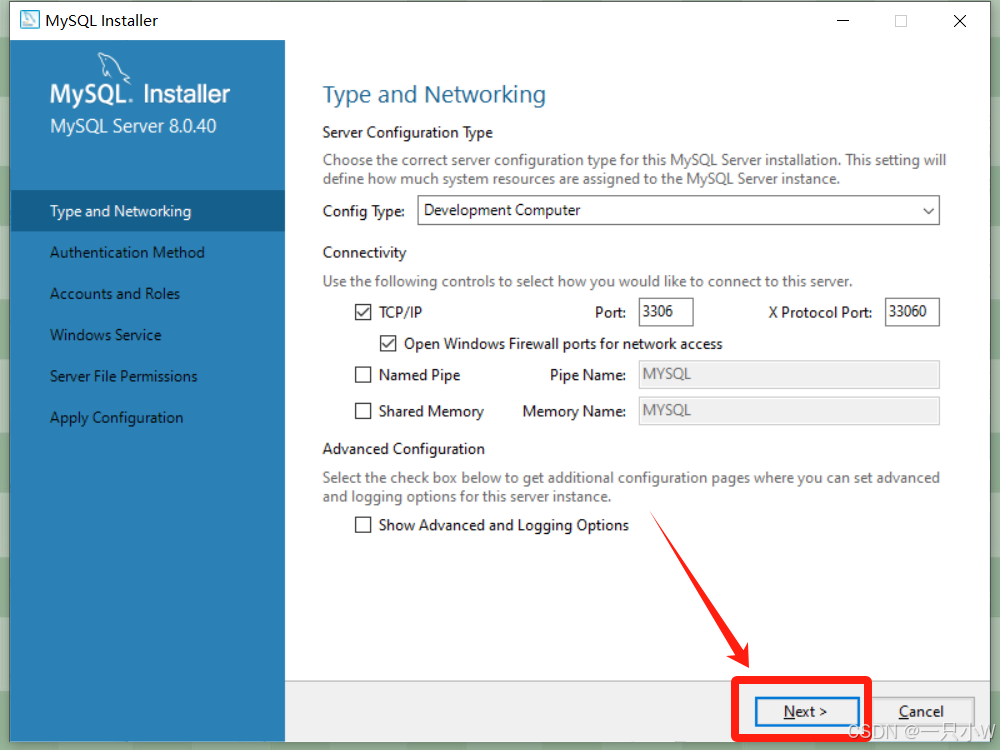Click the Connectivity section label
Screen dimensions: 1000x750
point(364,253)
